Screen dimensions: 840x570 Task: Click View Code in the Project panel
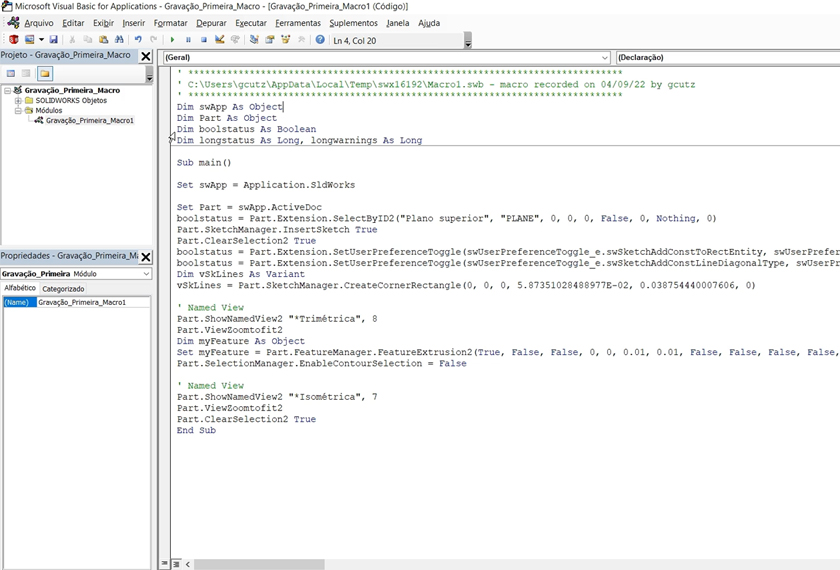pyautogui.click(x=11, y=74)
